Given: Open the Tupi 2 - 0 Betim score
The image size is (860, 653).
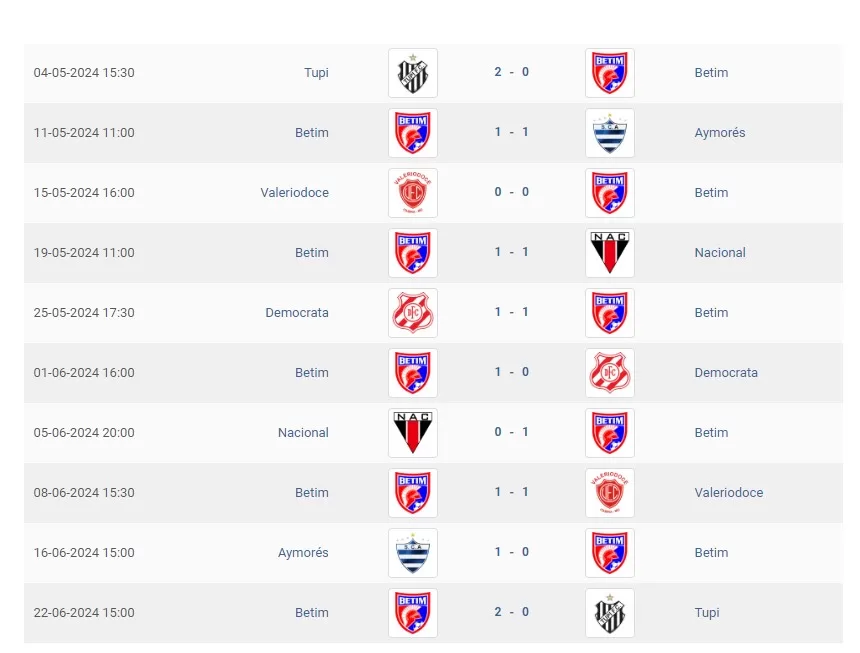Looking at the screenshot, I should 511,72.
